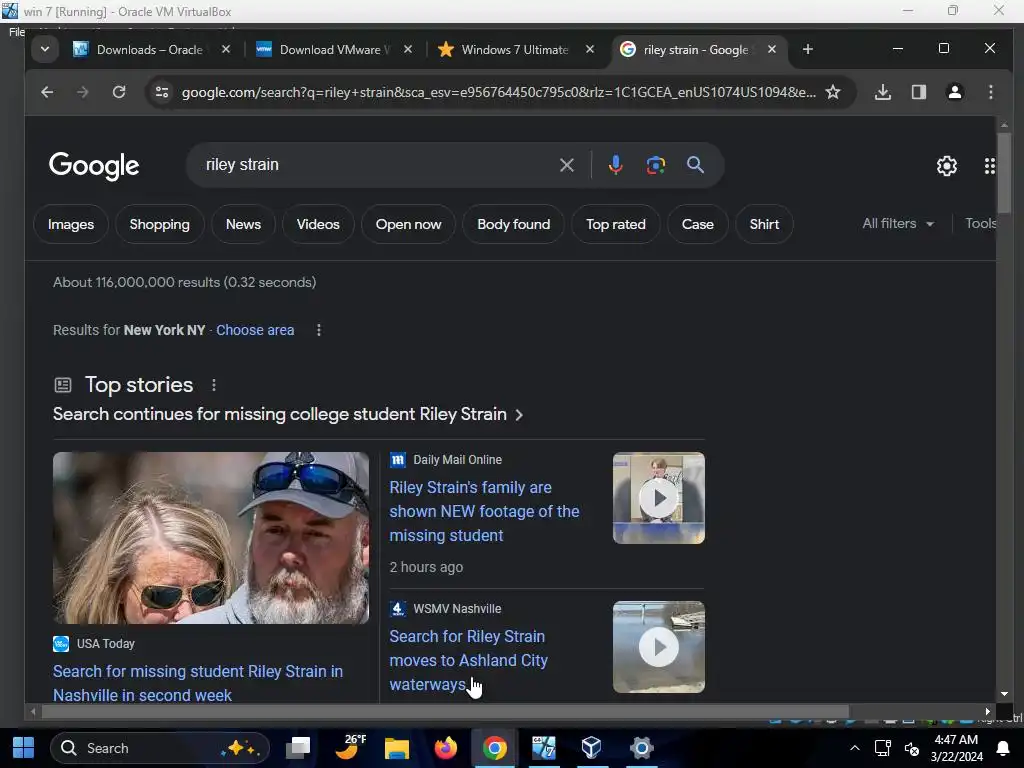Expand All filters dropdown

click(x=898, y=223)
